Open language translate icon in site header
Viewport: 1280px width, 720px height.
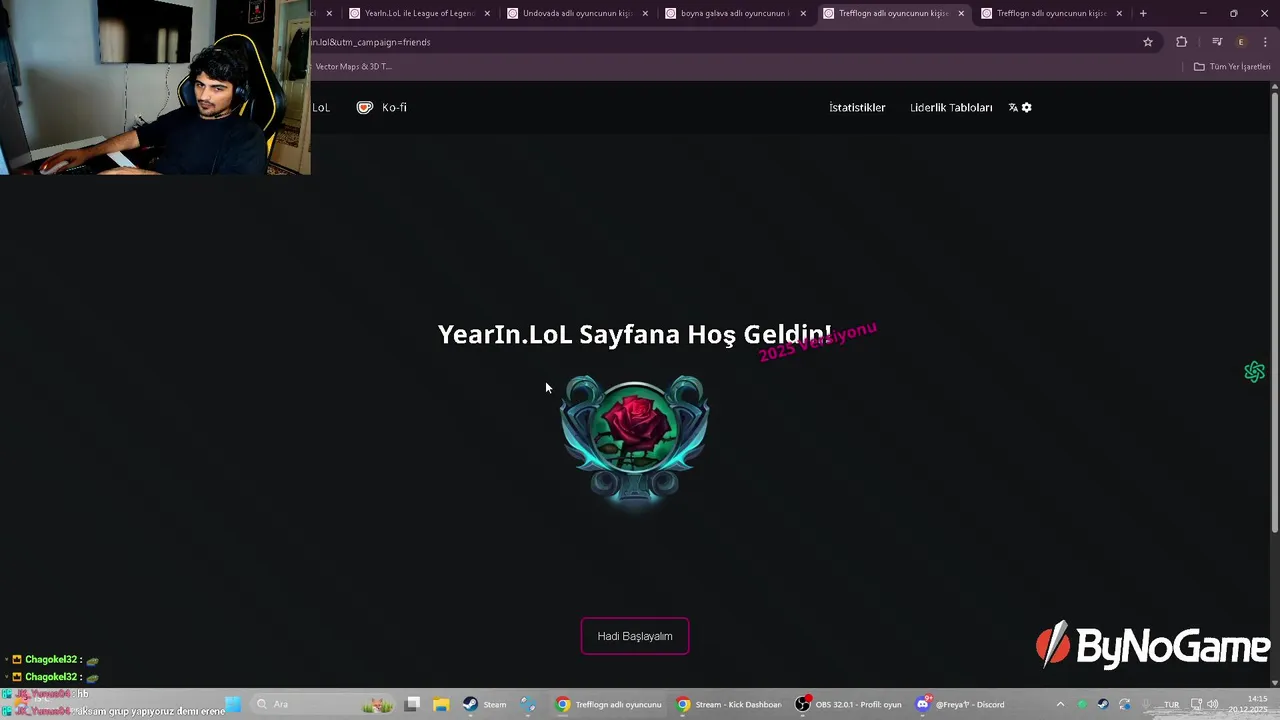[1013, 107]
